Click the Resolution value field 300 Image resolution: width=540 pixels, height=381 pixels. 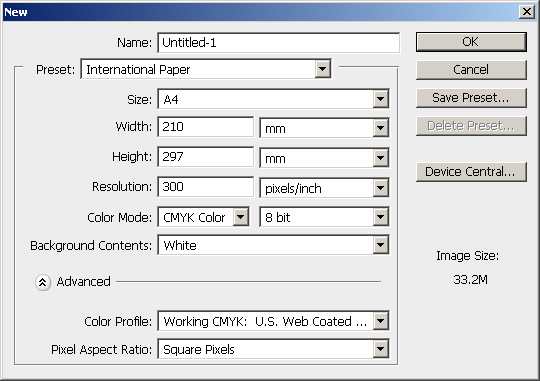coord(206,187)
